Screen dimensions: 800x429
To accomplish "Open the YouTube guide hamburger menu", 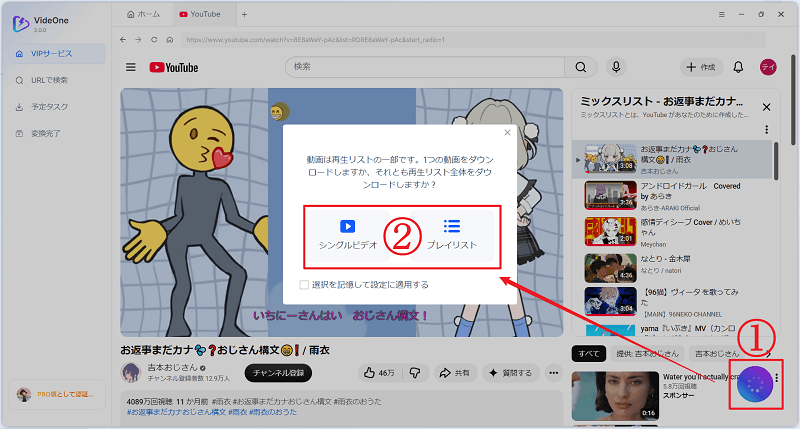I will (x=131, y=67).
